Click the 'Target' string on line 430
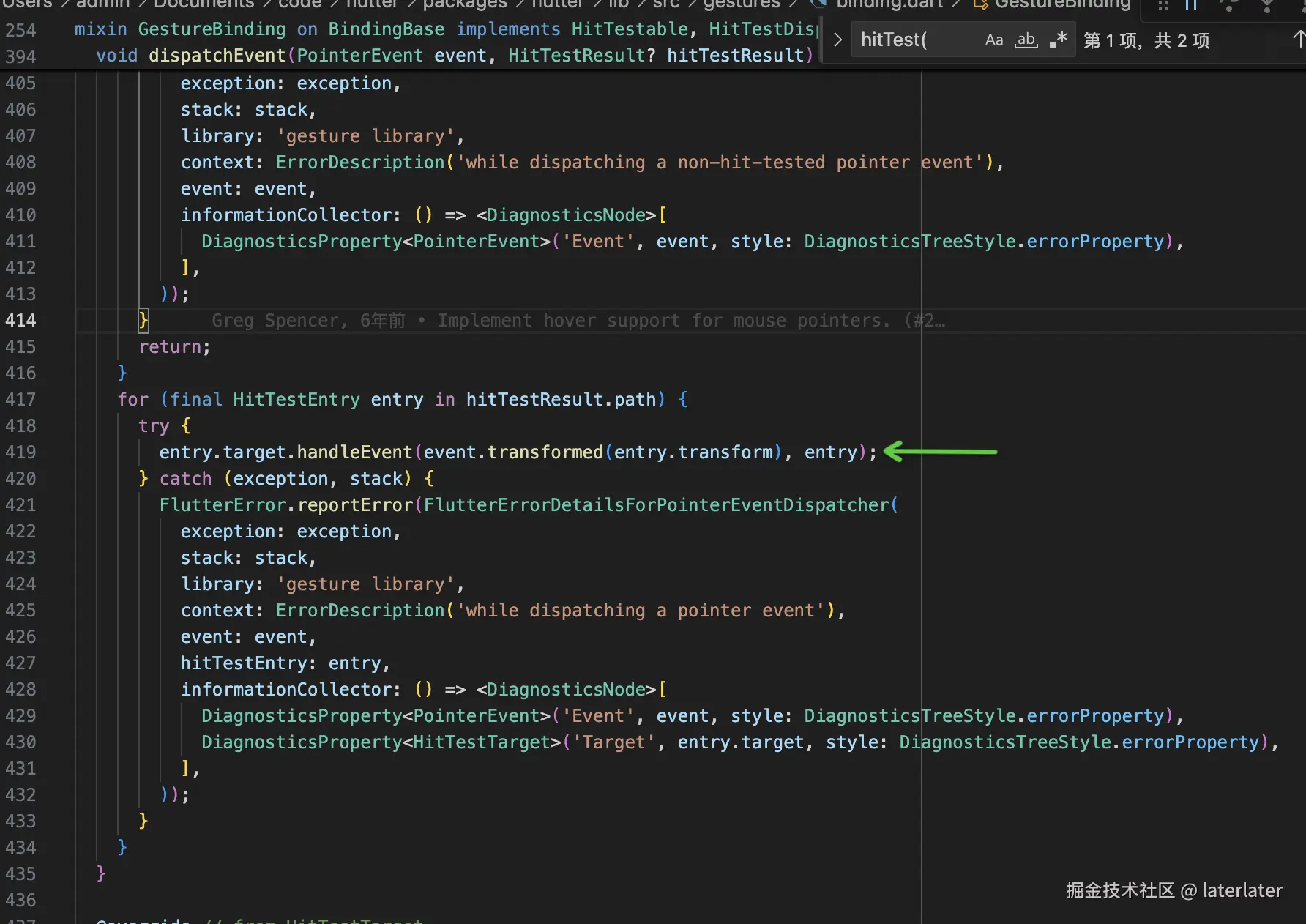The width and height of the screenshot is (1306, 924). [613, 742]
